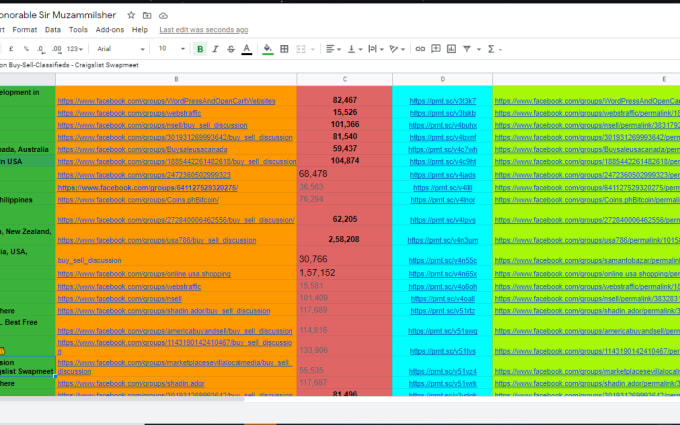Viewport: 680px width, 425px height.
Task: Expand merge cells dropdown arrow
Action: click(313, 49)
